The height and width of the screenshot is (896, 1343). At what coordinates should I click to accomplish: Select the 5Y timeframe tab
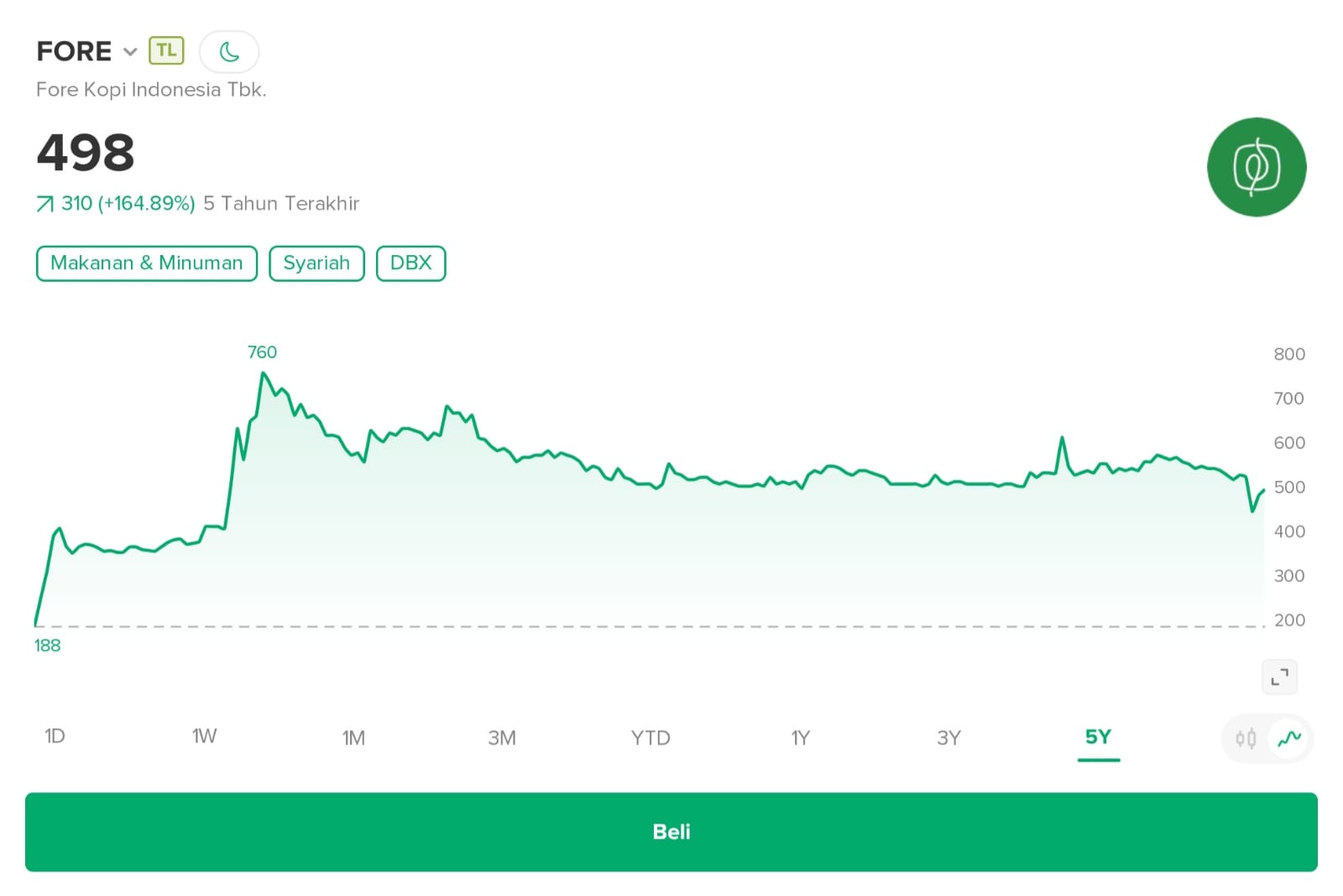click(x=1098, y=737)
